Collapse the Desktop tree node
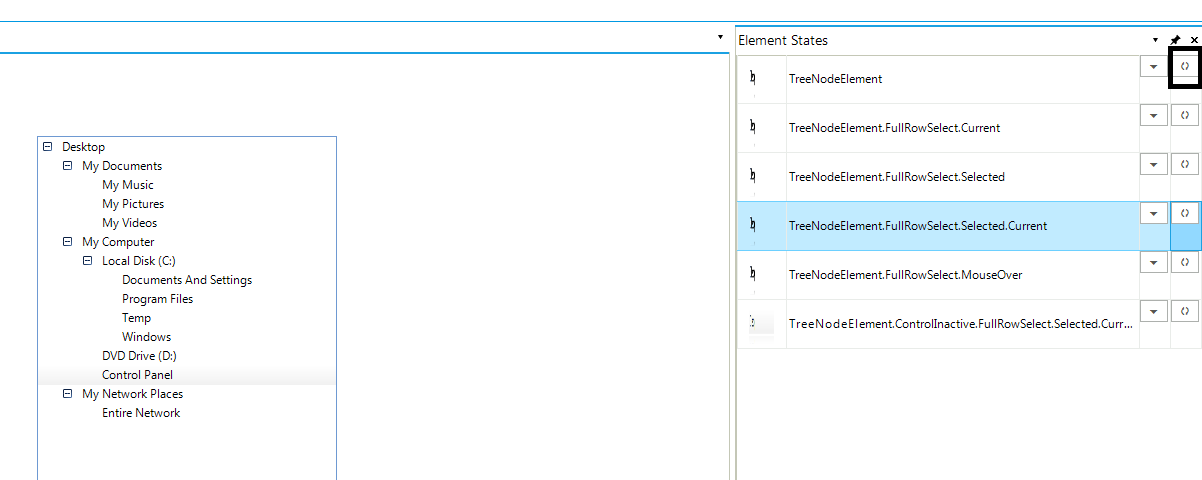 tap(47, 146)
